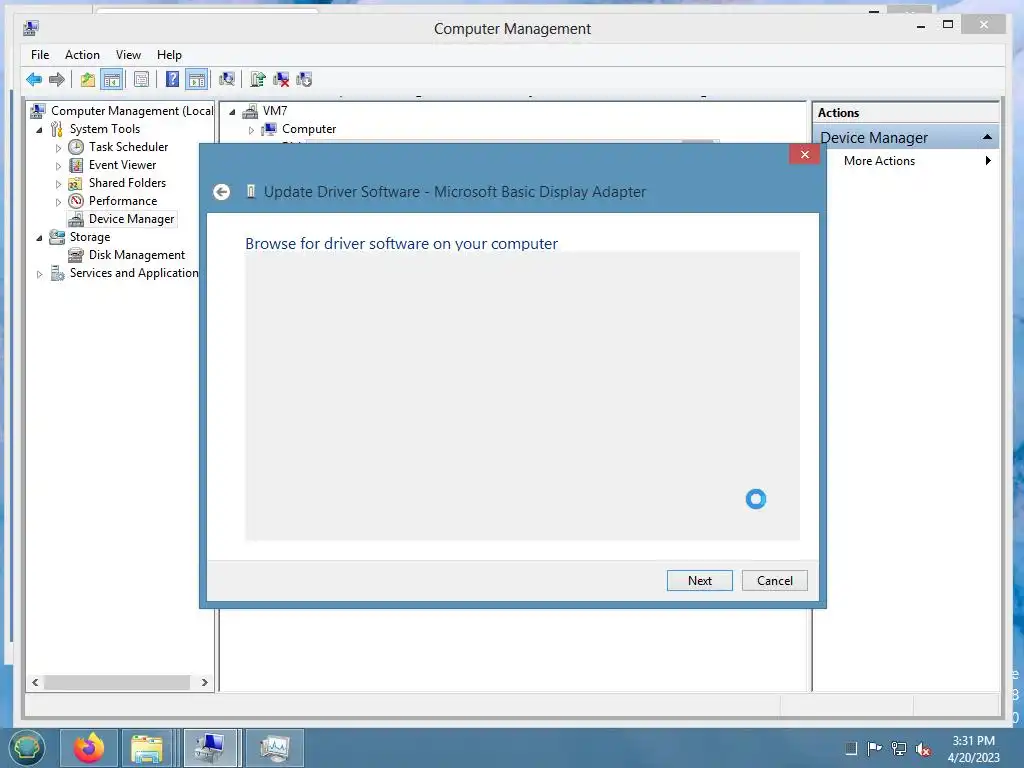Select Computer in the device list

coord(309,129)
